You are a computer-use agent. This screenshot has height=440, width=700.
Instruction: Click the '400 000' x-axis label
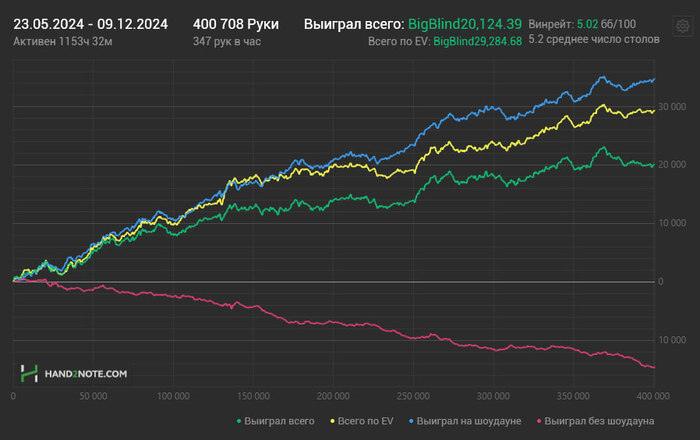pyautogui.click(x=653, y=396)
